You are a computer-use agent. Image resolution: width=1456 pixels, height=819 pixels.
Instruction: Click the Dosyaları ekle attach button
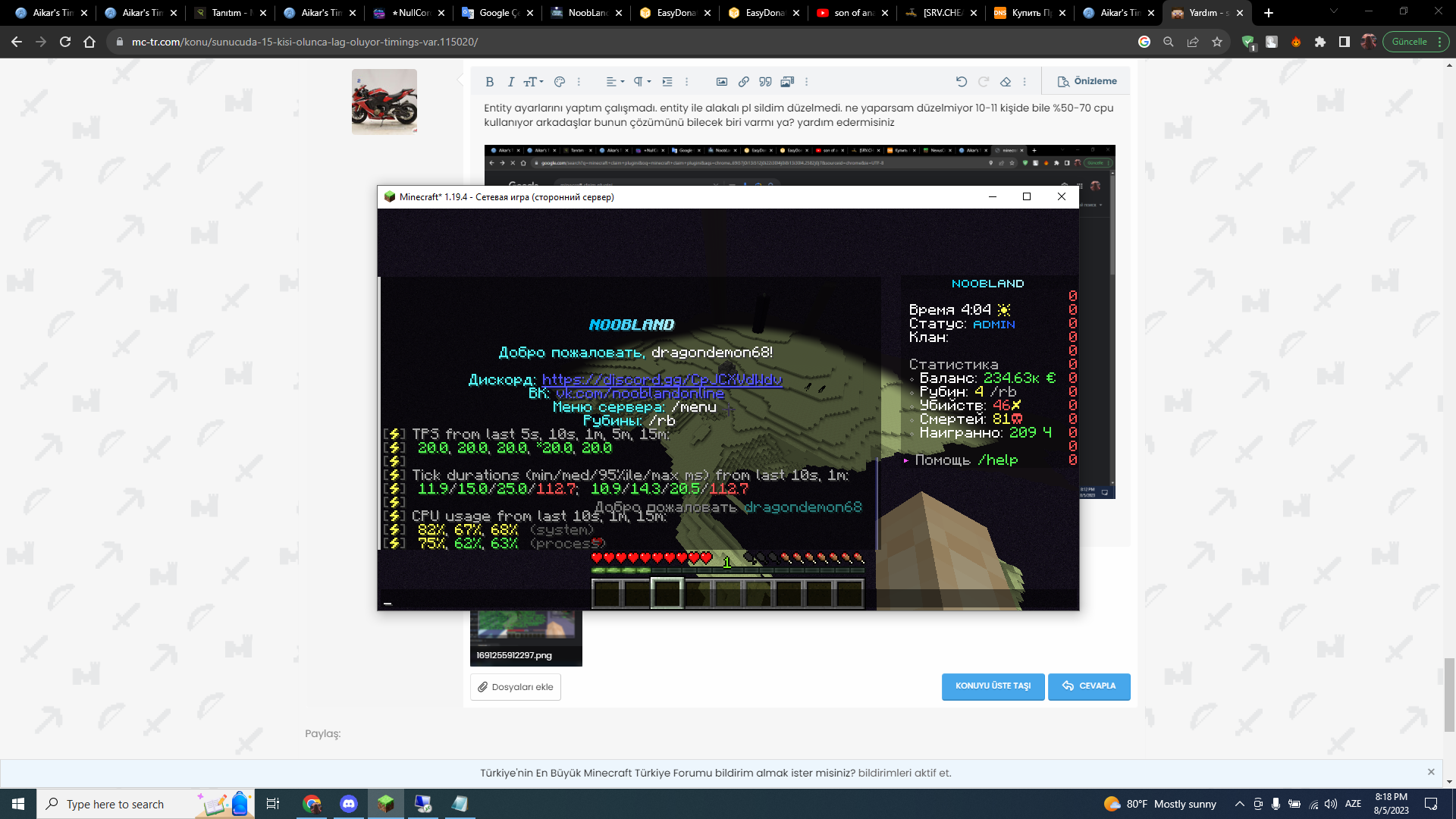tap(516, 687)
